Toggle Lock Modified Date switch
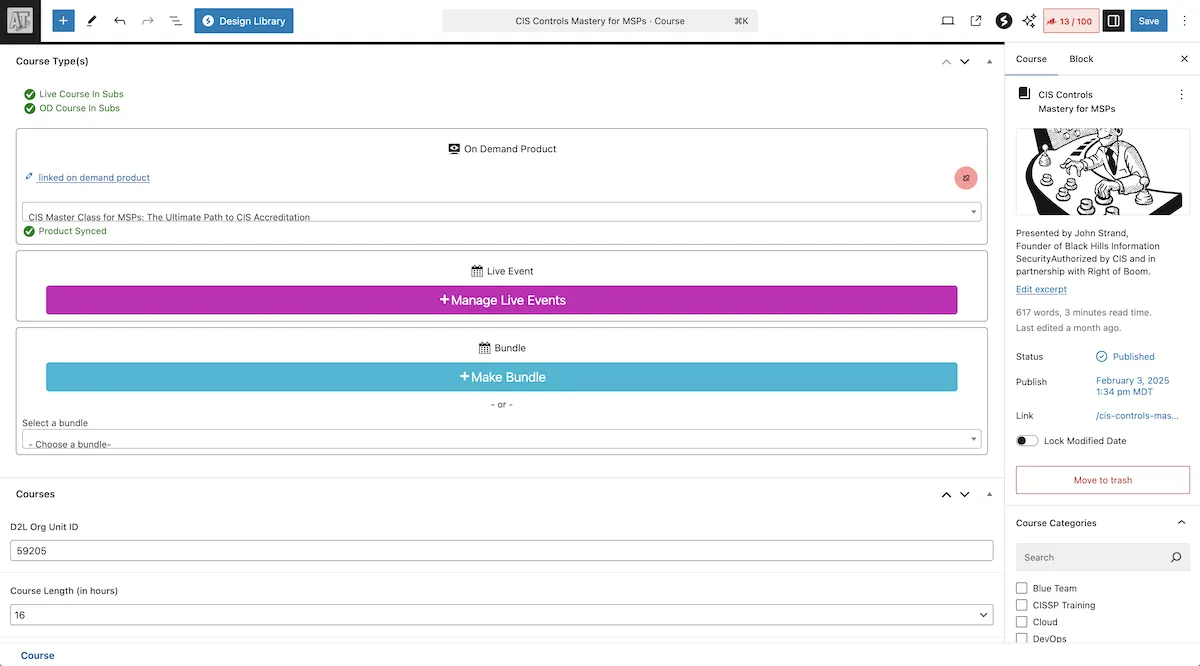 1026,441
